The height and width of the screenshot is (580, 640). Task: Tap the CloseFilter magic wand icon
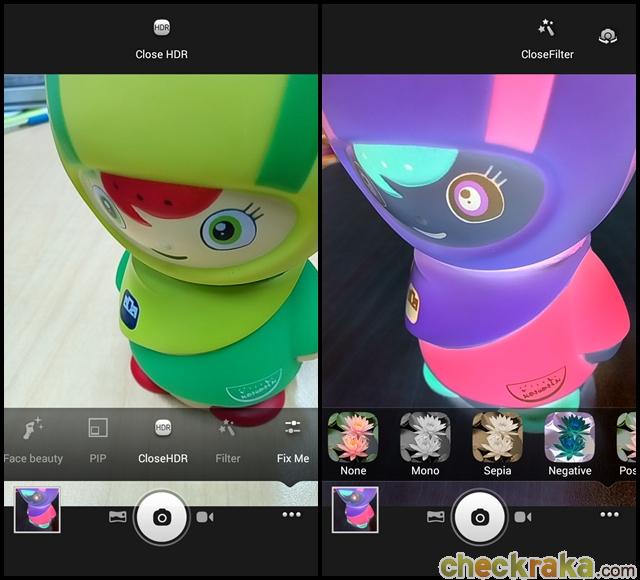coord(546,28)
